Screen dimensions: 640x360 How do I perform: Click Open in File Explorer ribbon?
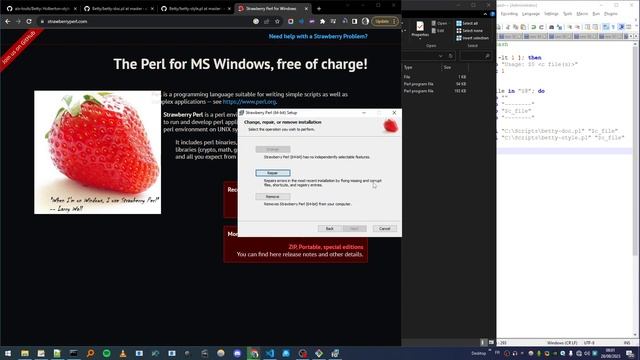pyautogui.click(x=439, y=24)
